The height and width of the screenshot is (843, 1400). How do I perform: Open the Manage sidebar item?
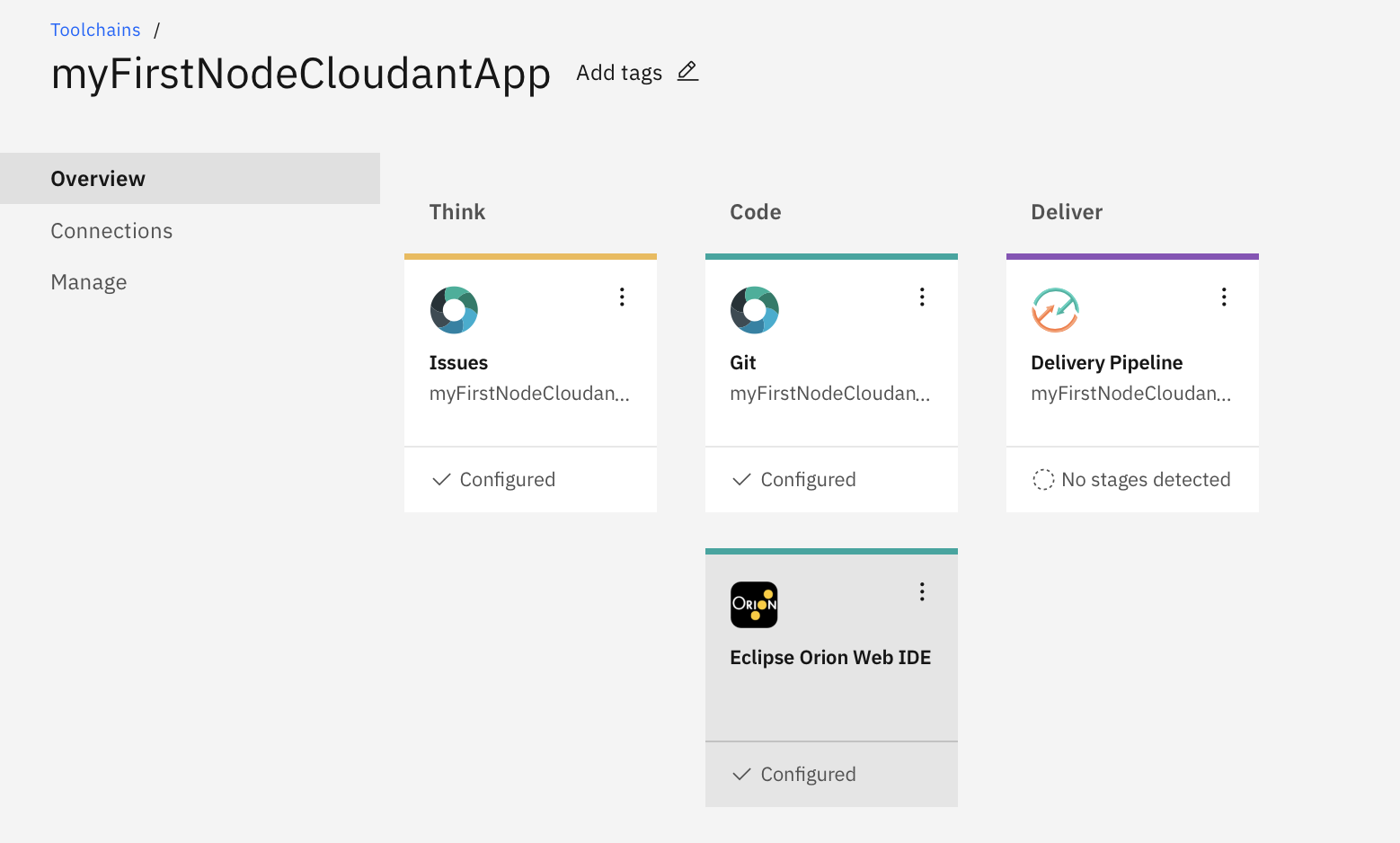tap(88, 282)
